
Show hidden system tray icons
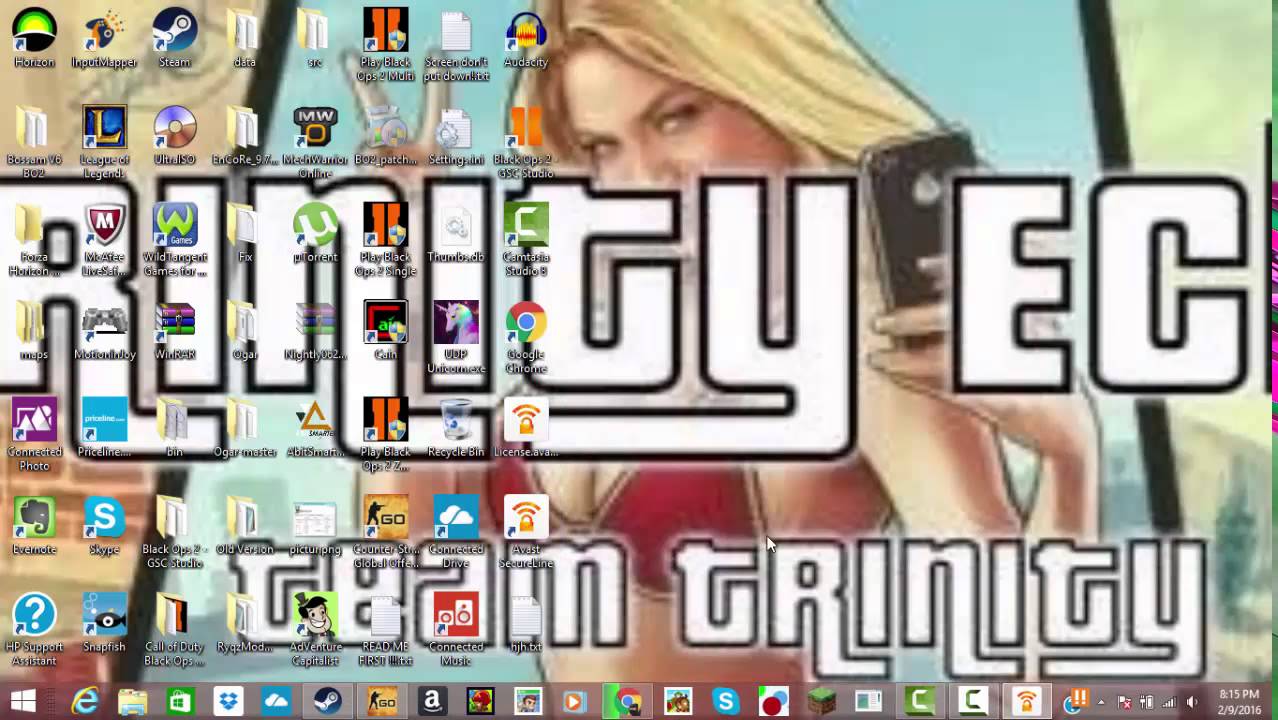pyautogui.click(x=1101, y=702)
